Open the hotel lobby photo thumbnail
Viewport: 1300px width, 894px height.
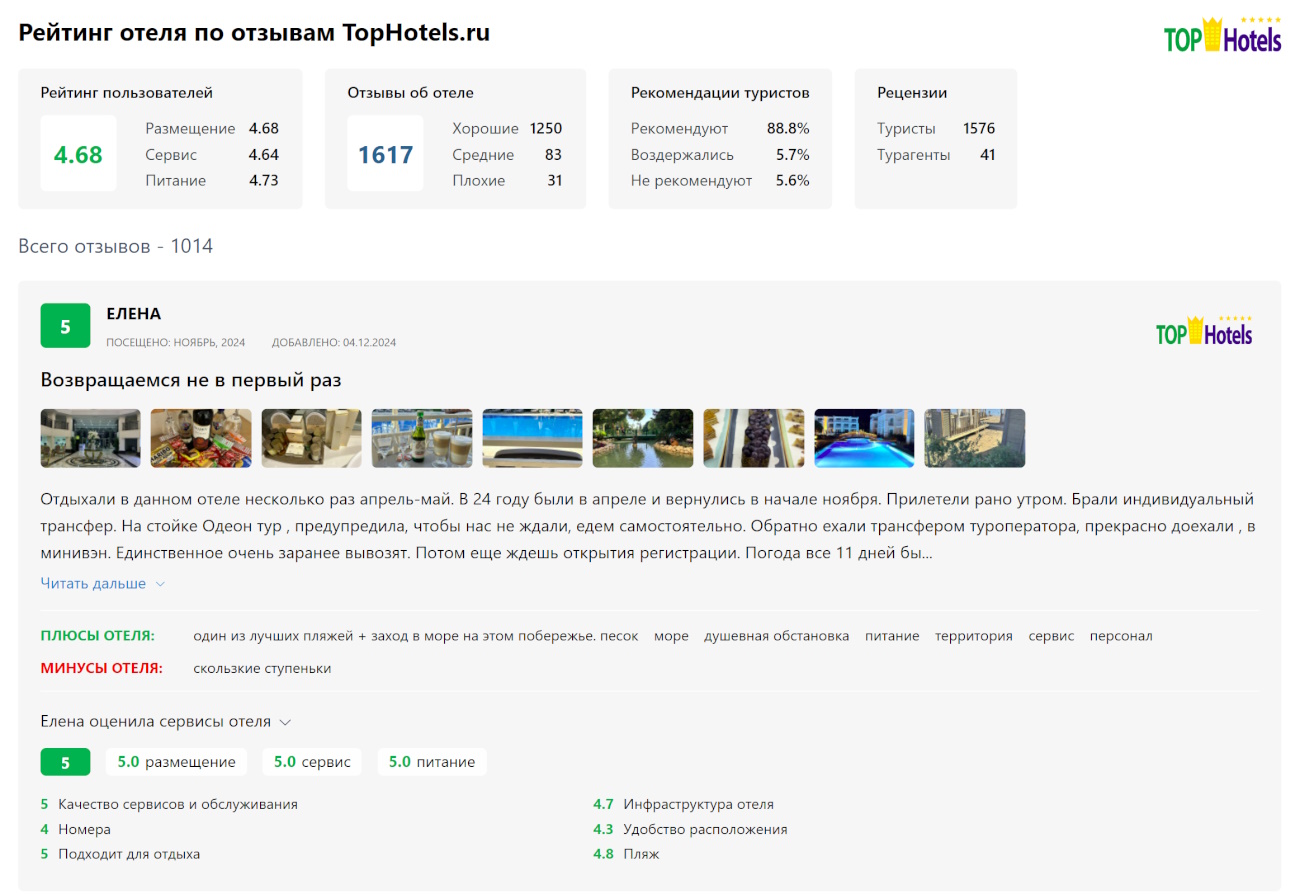91,438
